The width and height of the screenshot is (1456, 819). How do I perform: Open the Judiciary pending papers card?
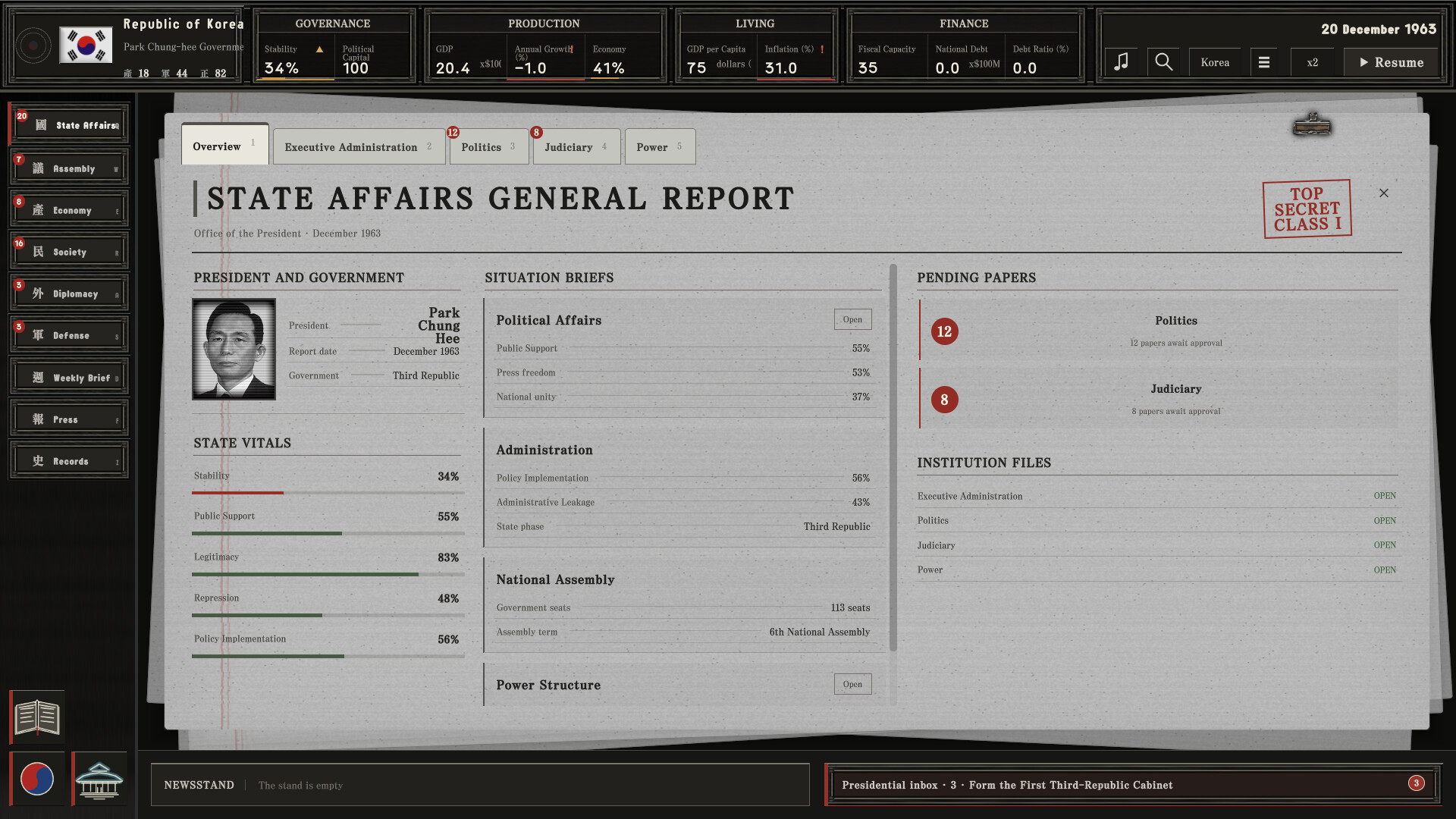coord(1159,398)
